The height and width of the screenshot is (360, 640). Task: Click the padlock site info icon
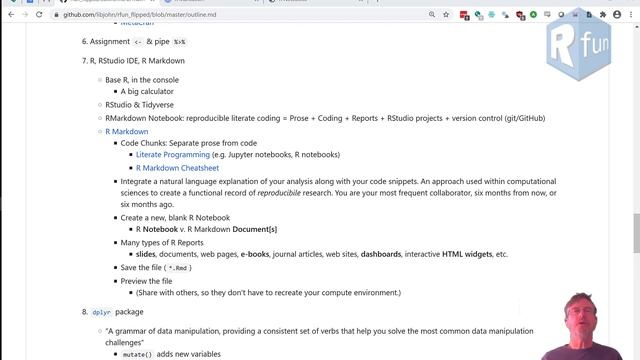[56, 15]
